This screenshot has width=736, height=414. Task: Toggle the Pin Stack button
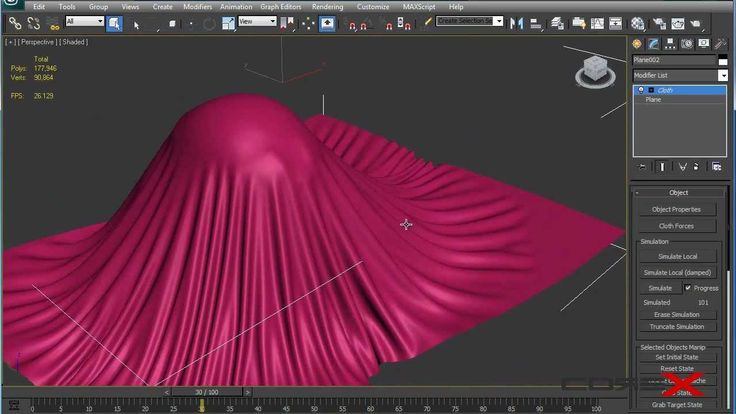(x=642, y=167)
